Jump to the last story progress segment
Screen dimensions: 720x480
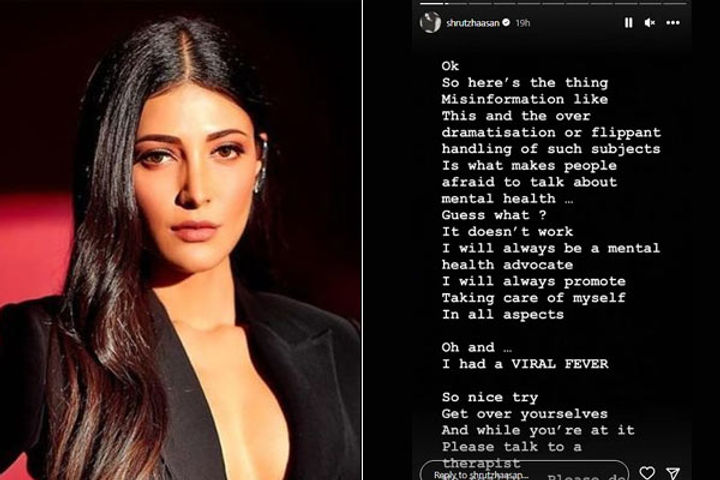click(x=675, y=3)
